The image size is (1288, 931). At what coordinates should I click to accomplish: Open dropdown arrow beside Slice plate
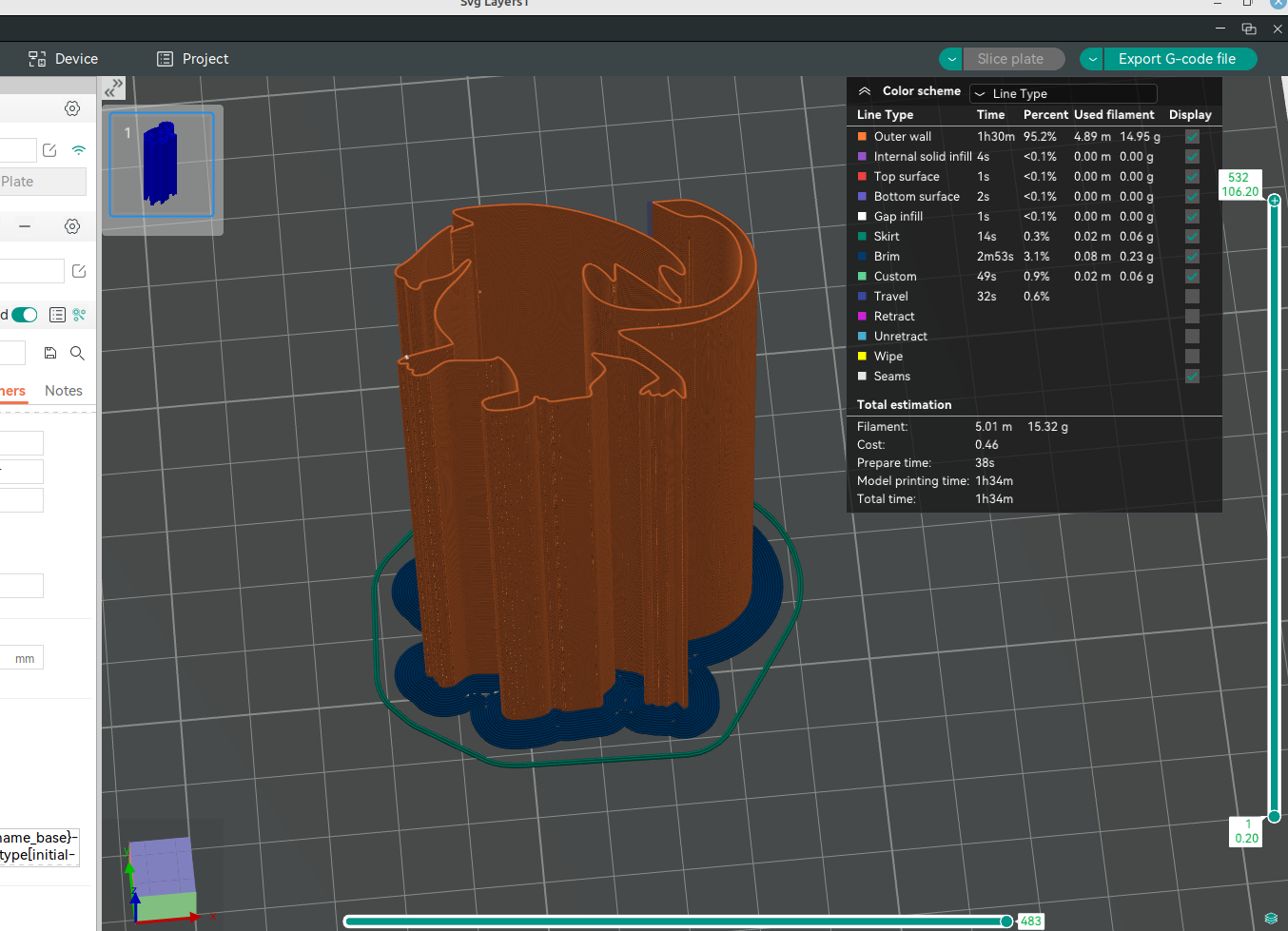[x=951, y=59]
